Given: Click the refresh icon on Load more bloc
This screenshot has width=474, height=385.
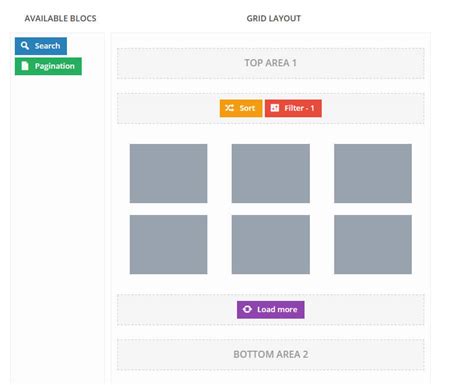Looking at the screenshot, I should click(x=247, y=309).
